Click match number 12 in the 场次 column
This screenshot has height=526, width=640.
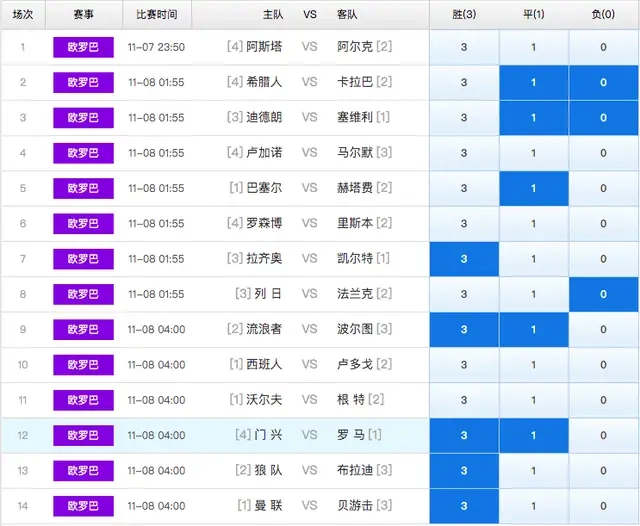23,435
